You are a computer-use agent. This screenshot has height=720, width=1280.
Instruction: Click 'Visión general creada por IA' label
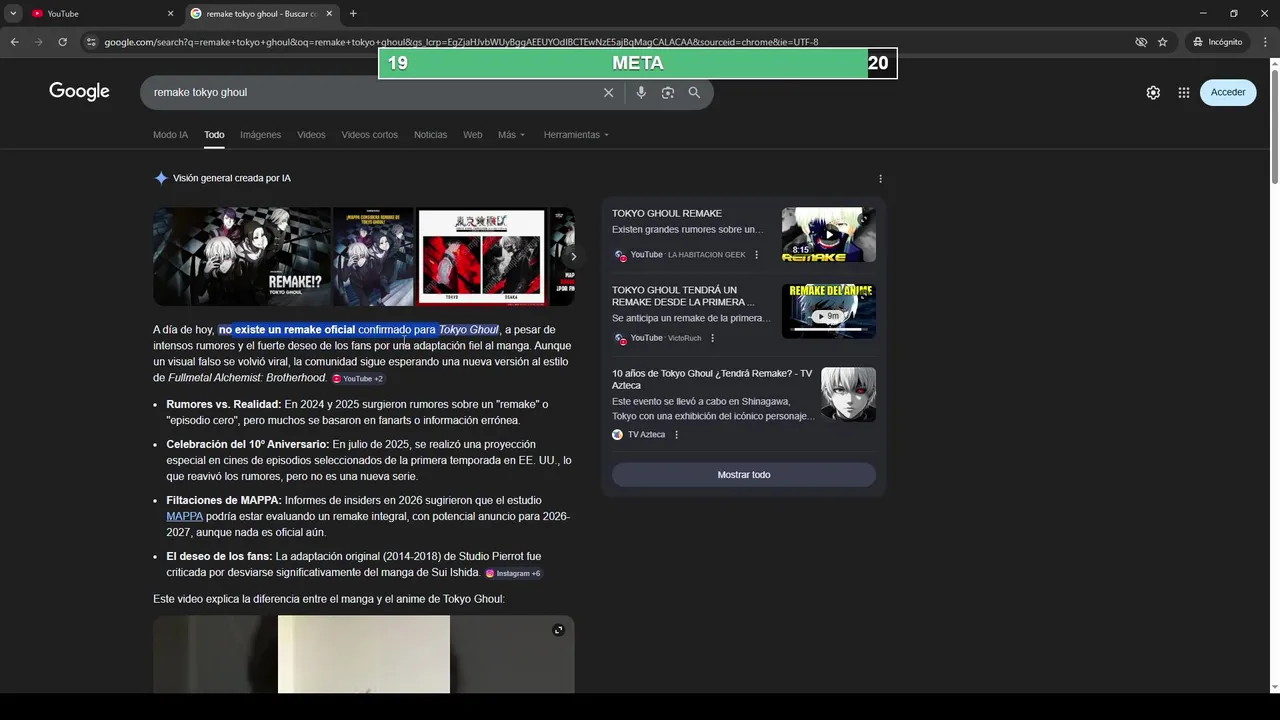(x=232, y=178)
